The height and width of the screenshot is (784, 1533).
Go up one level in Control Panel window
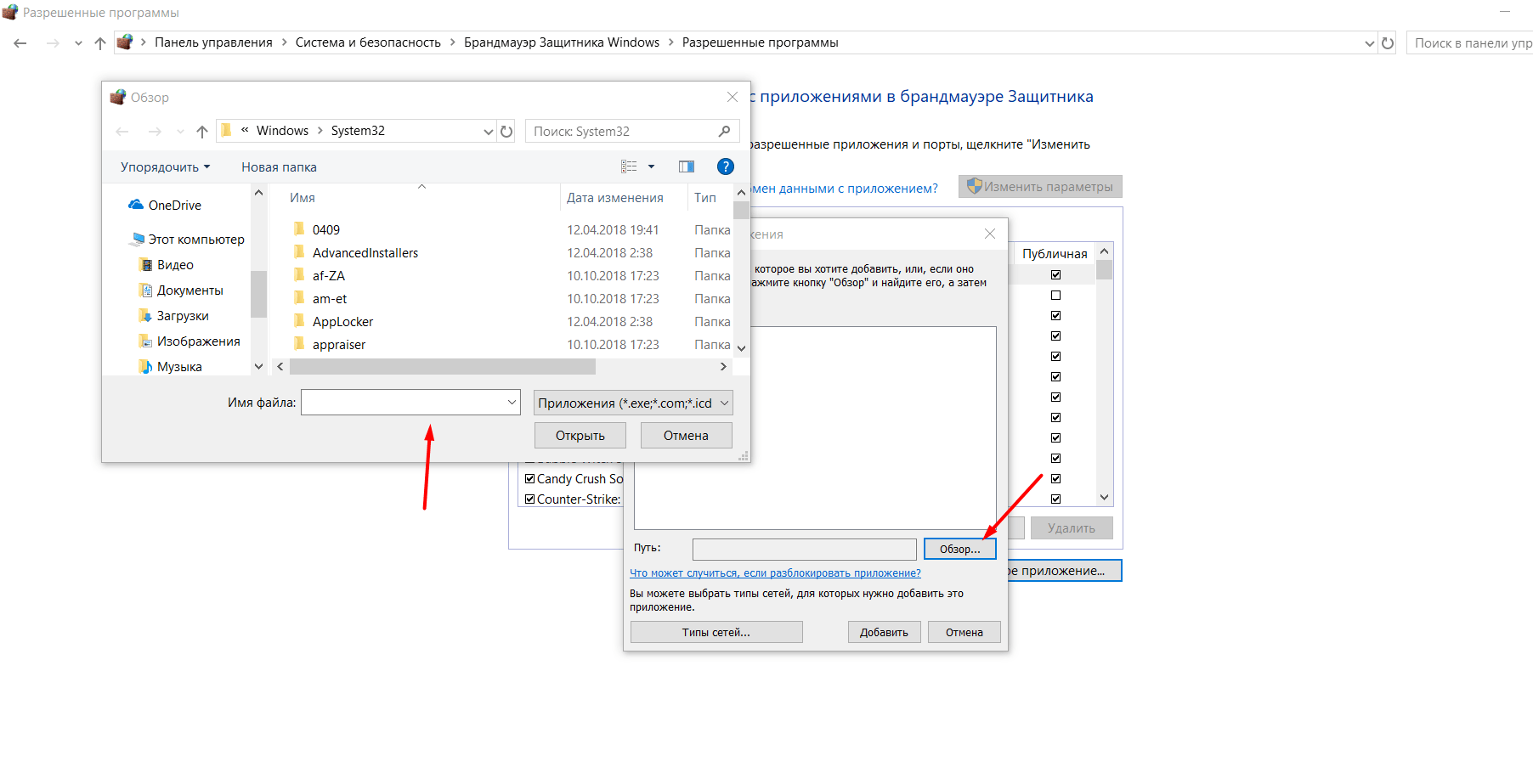point(100,42)
